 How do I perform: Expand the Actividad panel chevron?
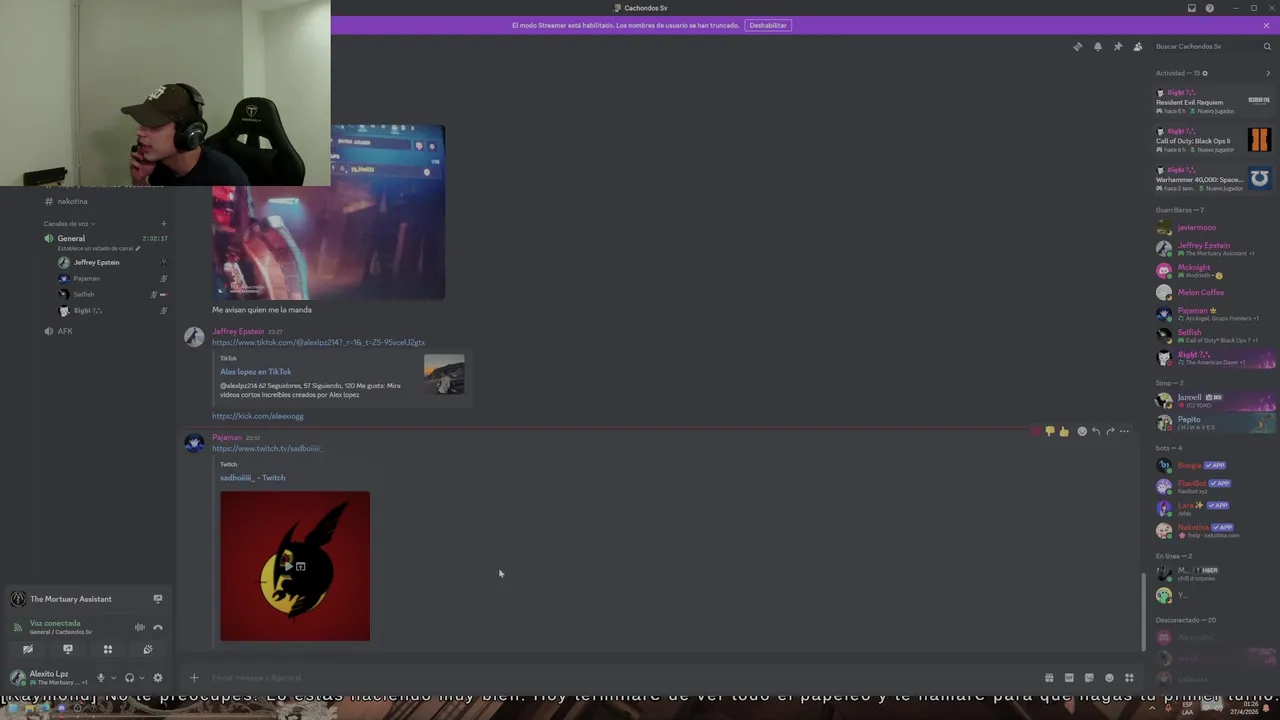(x=1268, y=73)
